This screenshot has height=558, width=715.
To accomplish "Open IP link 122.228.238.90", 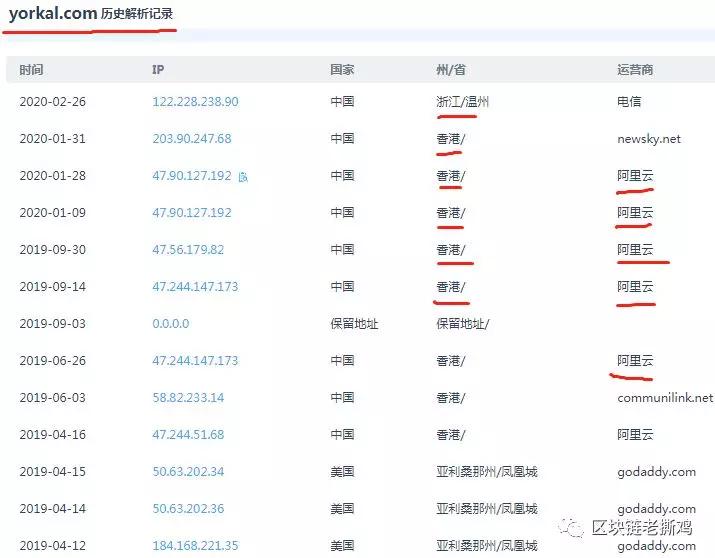I will 195,102.
